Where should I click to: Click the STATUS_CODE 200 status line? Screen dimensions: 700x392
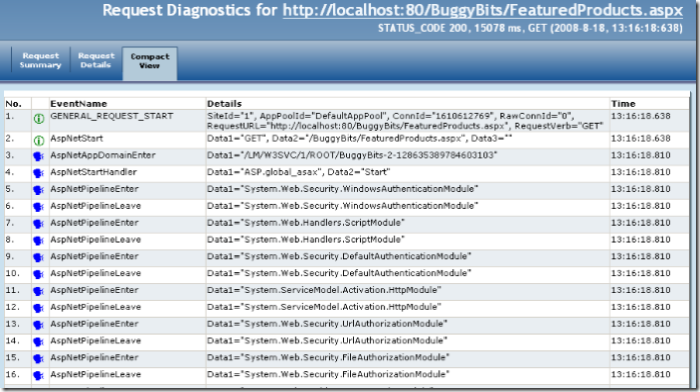point(530,28)
